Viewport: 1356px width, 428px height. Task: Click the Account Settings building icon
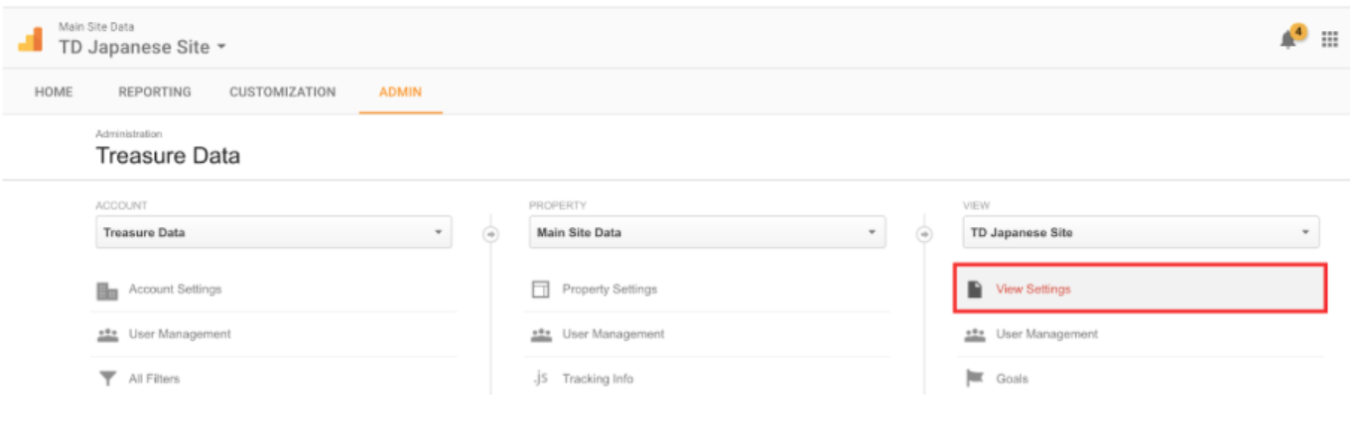pyautogui.click(x=107, y=290)
